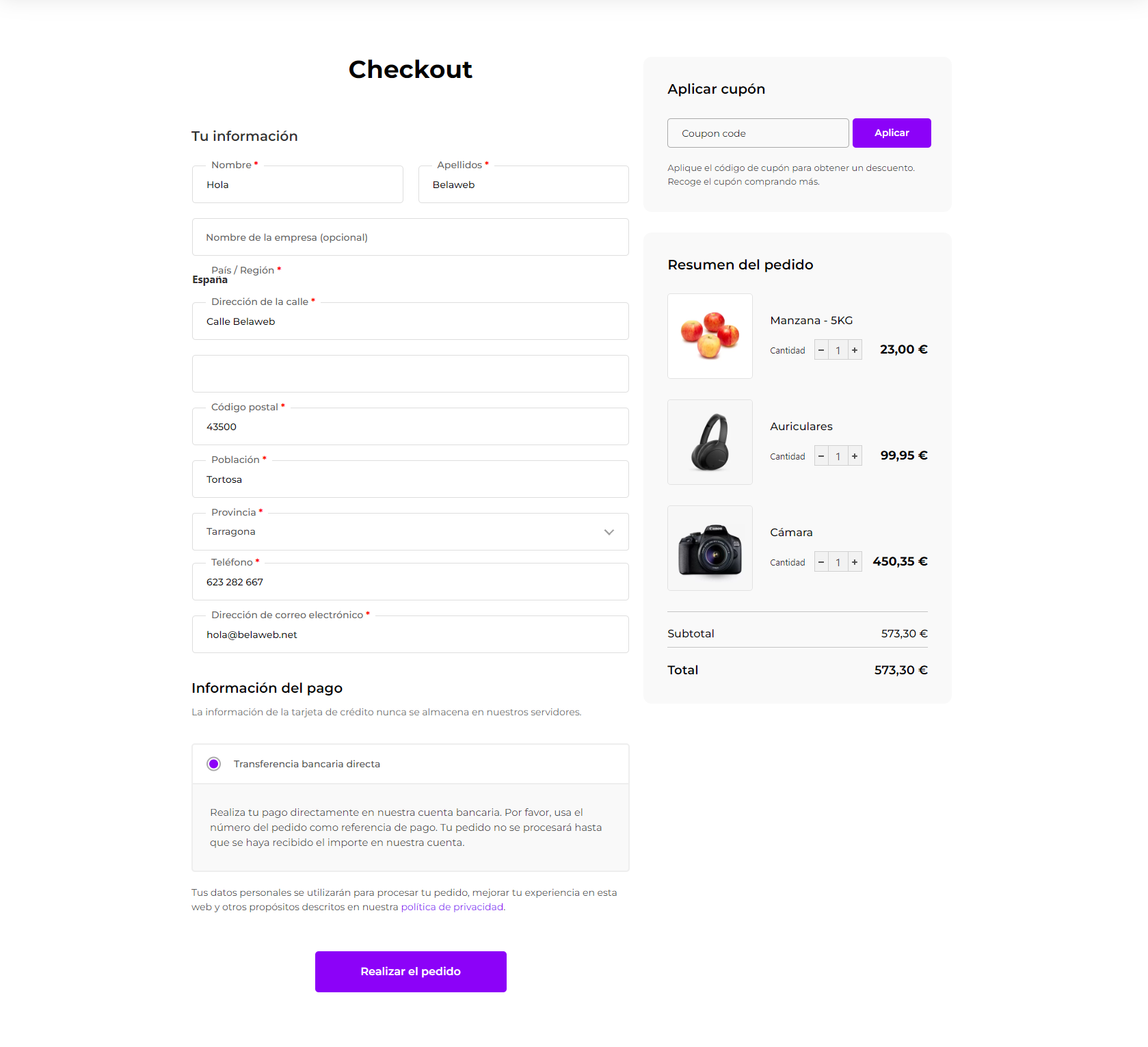Click the Aplicar coupon button
This screenshot has height=1047, width=1148.
pyautogui.click(x=891, y=133)
